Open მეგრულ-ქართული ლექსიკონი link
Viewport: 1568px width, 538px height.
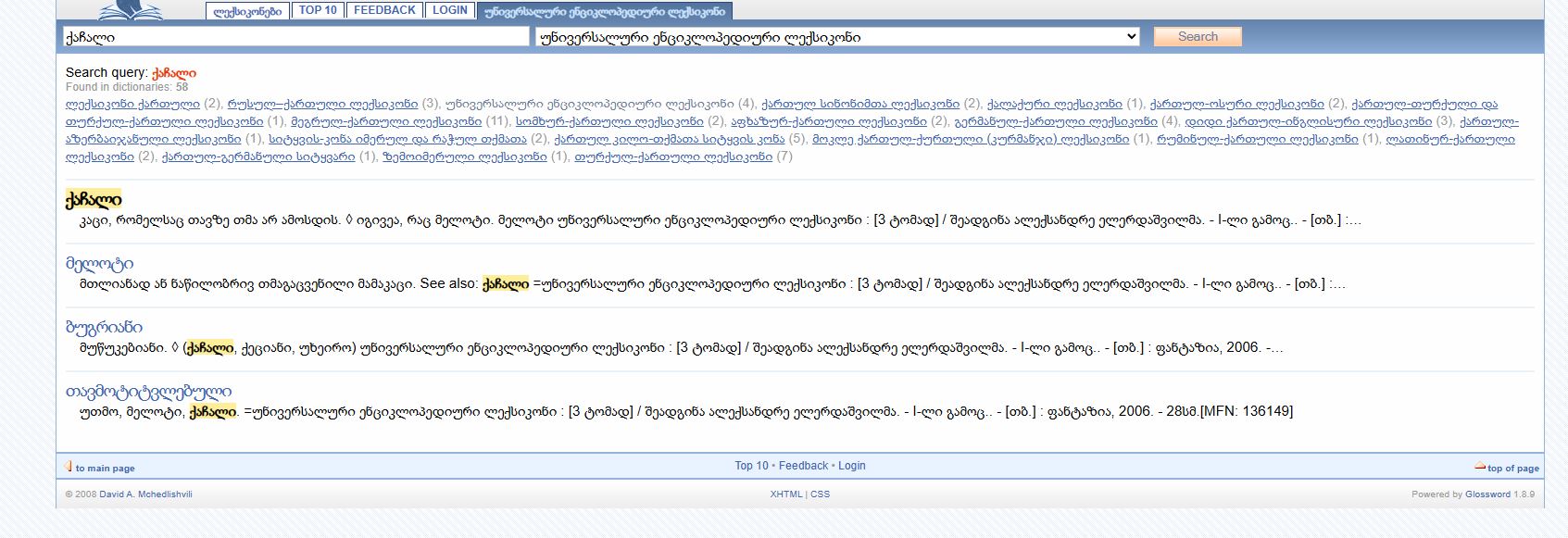(386, 121)
